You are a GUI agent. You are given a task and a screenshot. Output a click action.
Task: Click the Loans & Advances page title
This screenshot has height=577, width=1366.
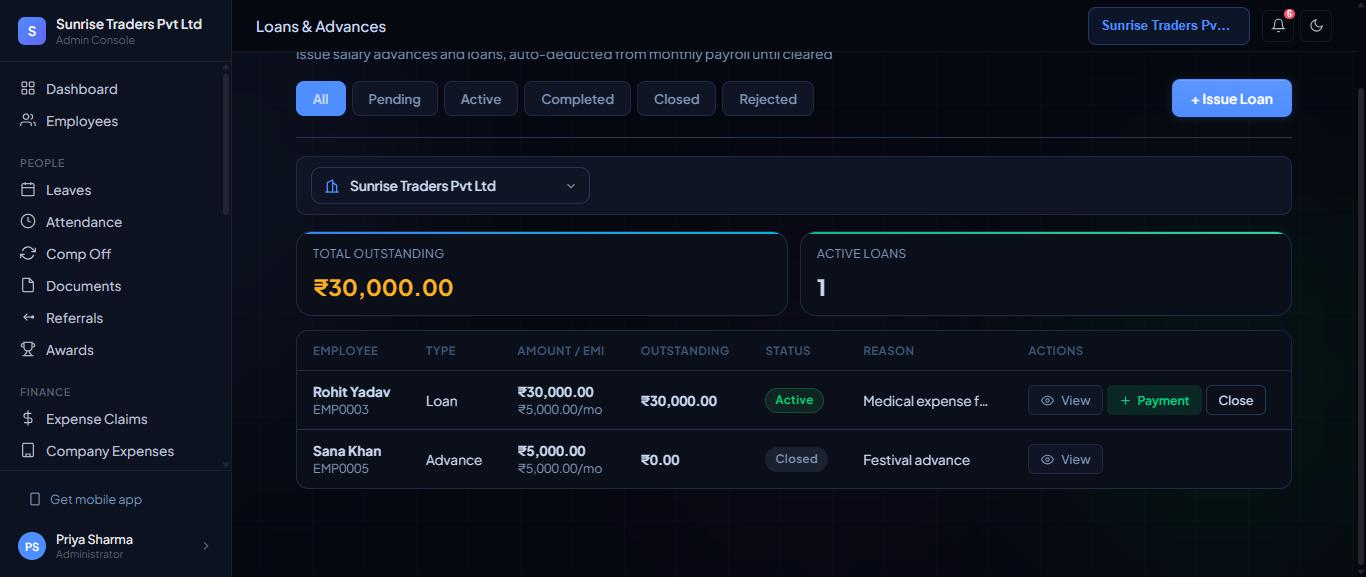pyautogui.click(x=321, y=26)
